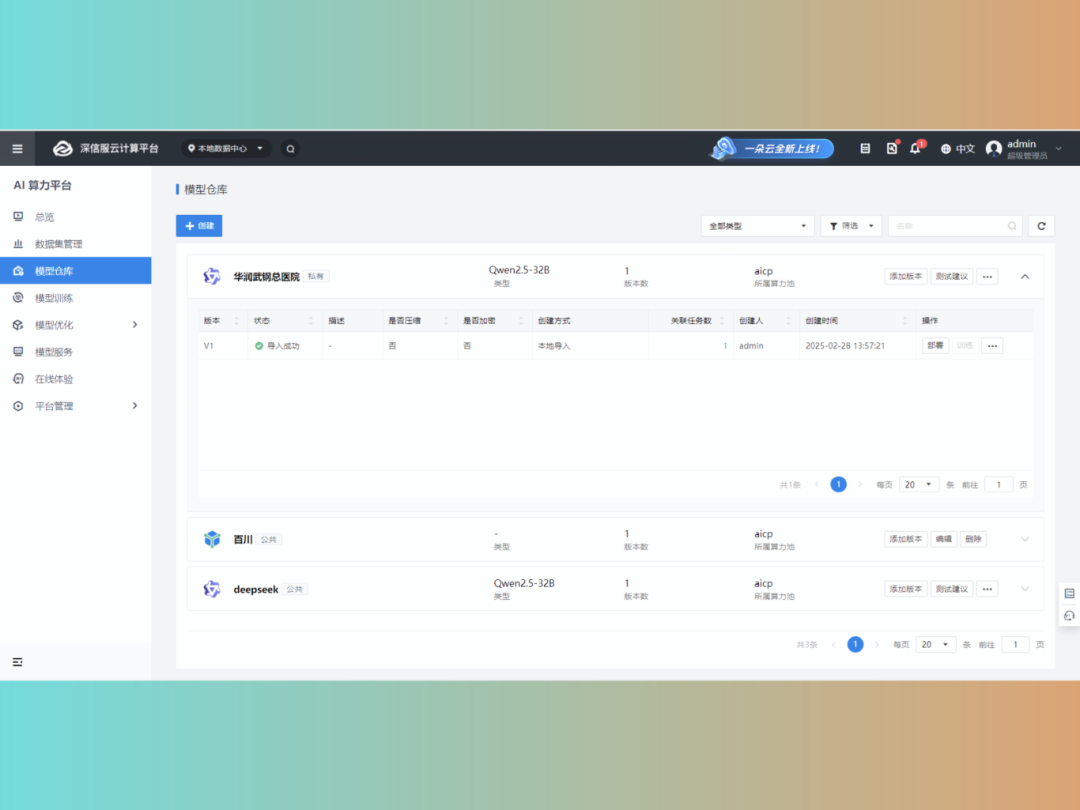The width and height of the screenshot is (1080, 810).
Task: Click the blue 创建 button
Action: coord(199,226)
